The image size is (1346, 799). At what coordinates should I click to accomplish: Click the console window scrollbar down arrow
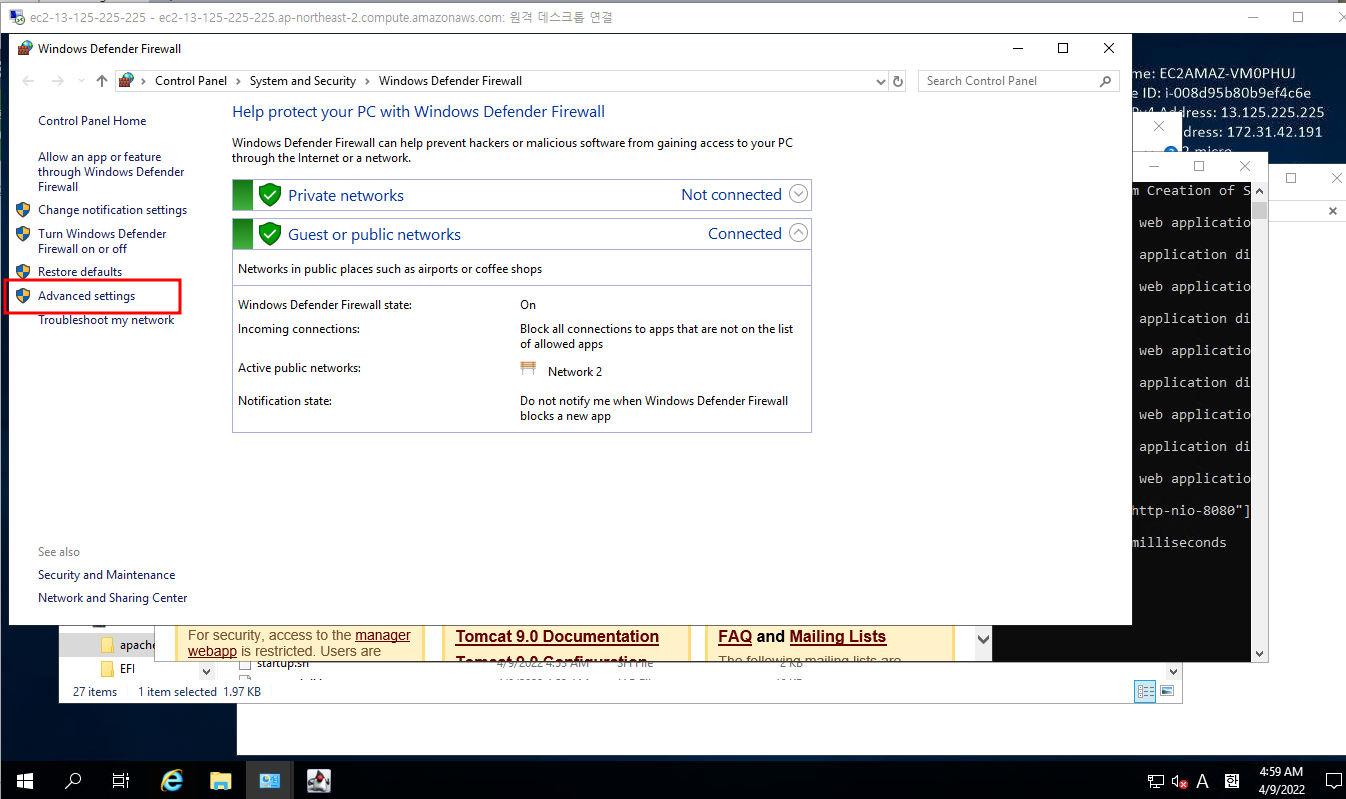[x=1260, y=652]
